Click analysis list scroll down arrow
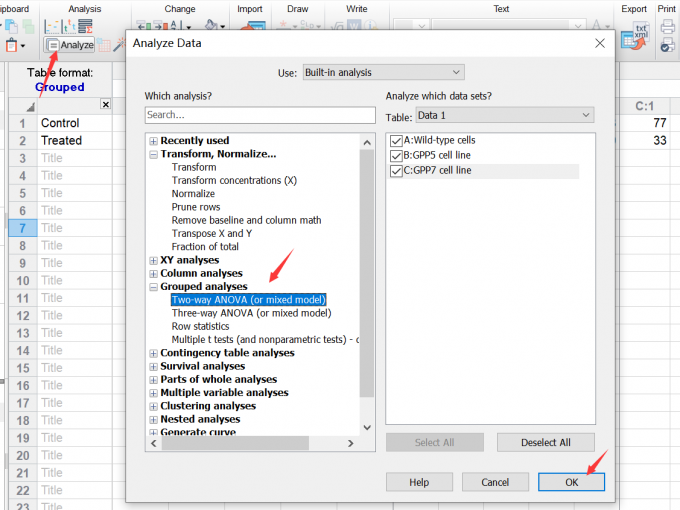The image size is (680, 510). [x=367, y=428]
